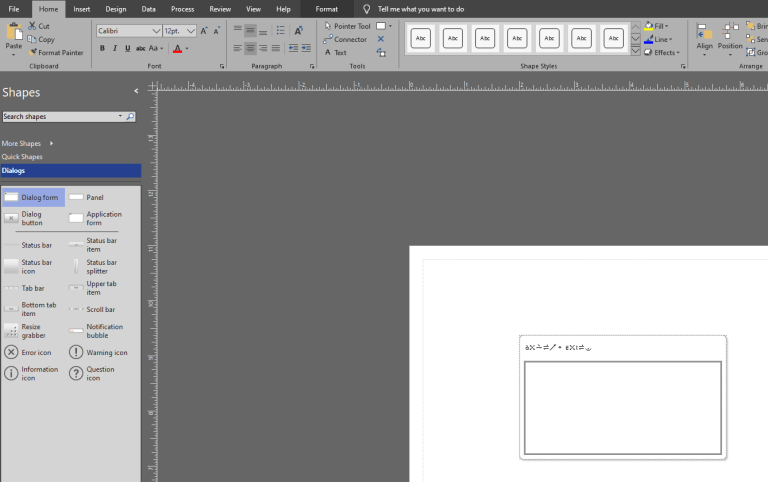The image size is (768, 482).
Task: Open the File tab
Action: pos(14,9)
